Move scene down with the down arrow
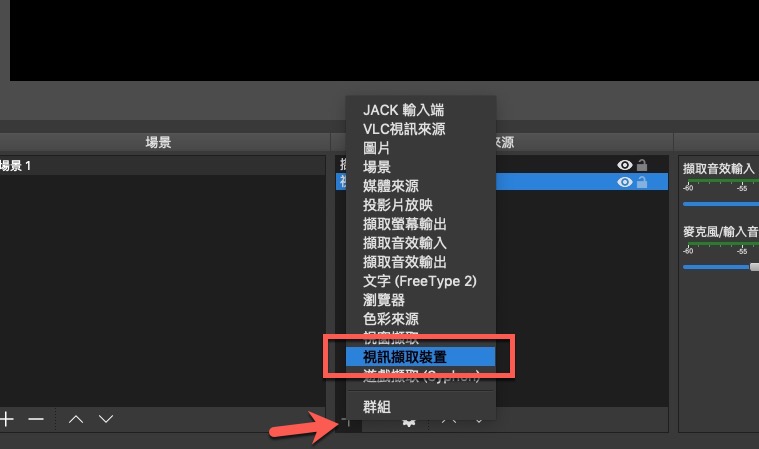The width and height of the screenshot is (759, 449). [106, 419]
